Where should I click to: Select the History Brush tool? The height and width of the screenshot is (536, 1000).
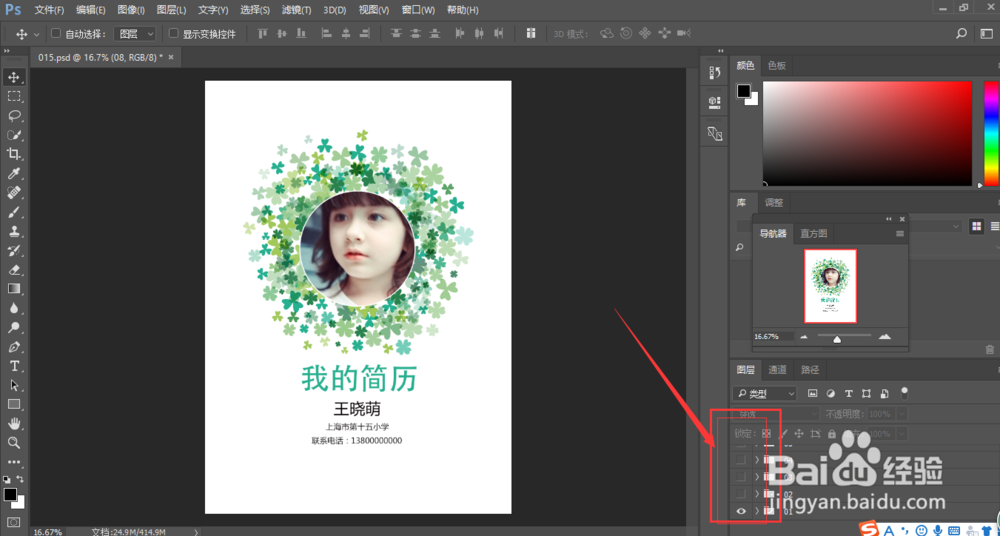13,250
